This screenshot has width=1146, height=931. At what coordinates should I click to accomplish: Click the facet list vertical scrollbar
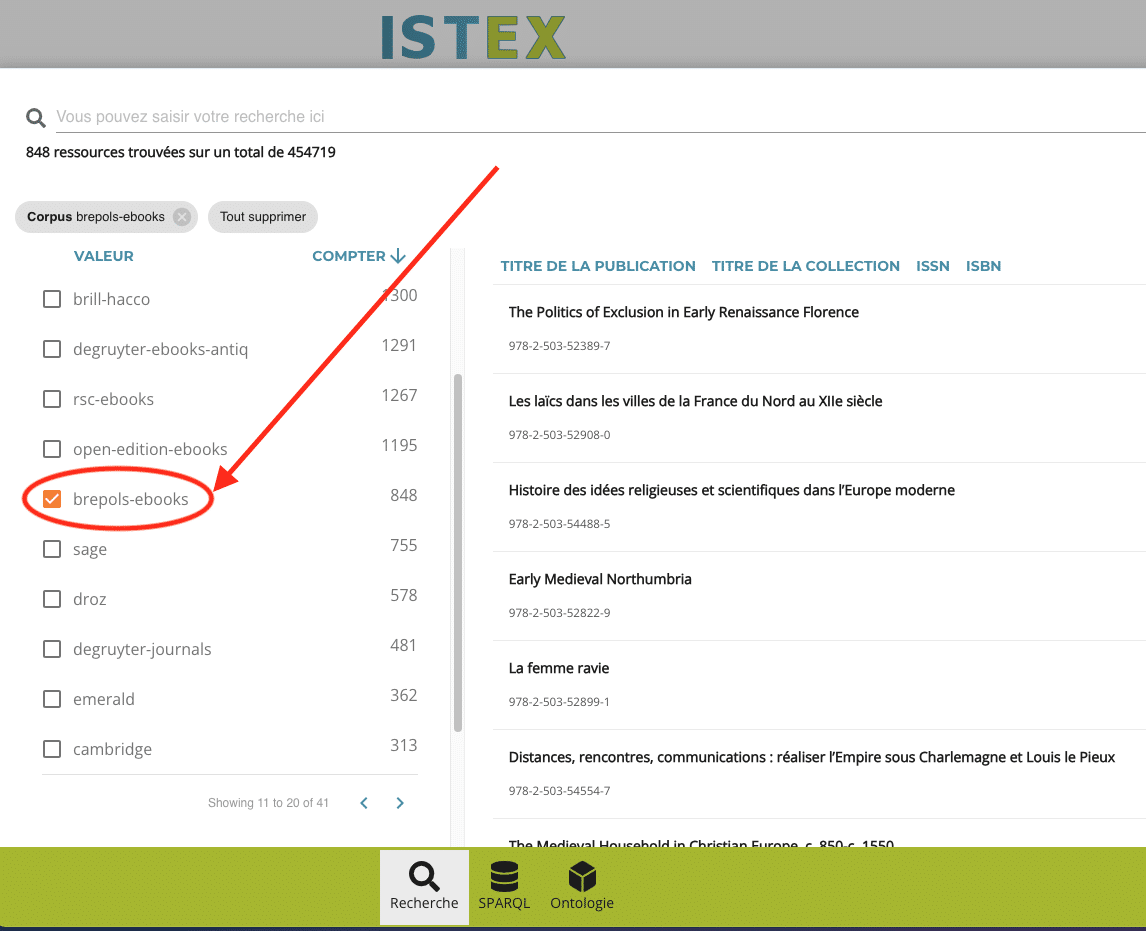pos(458,552)
